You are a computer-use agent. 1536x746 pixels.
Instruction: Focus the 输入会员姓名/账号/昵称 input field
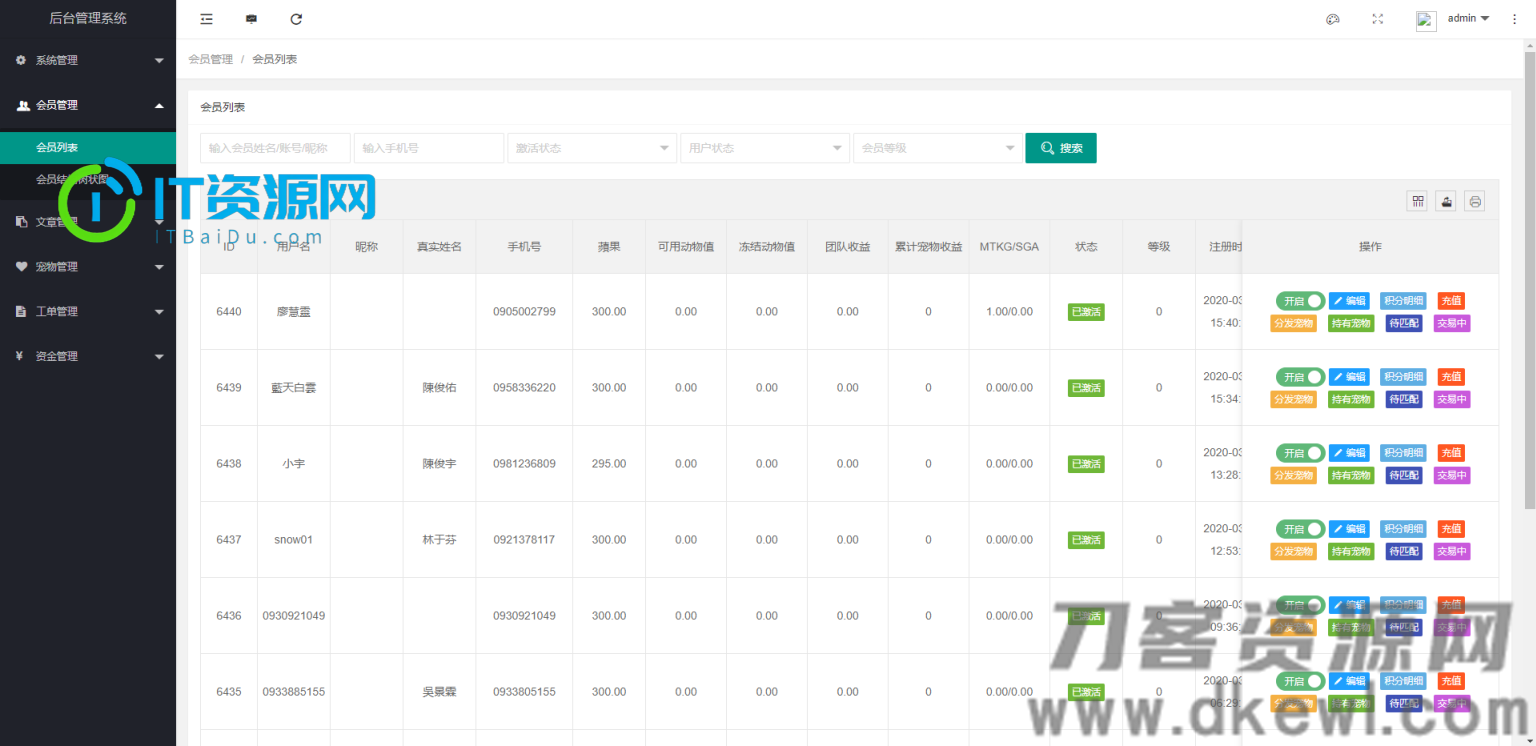[275, 148]
